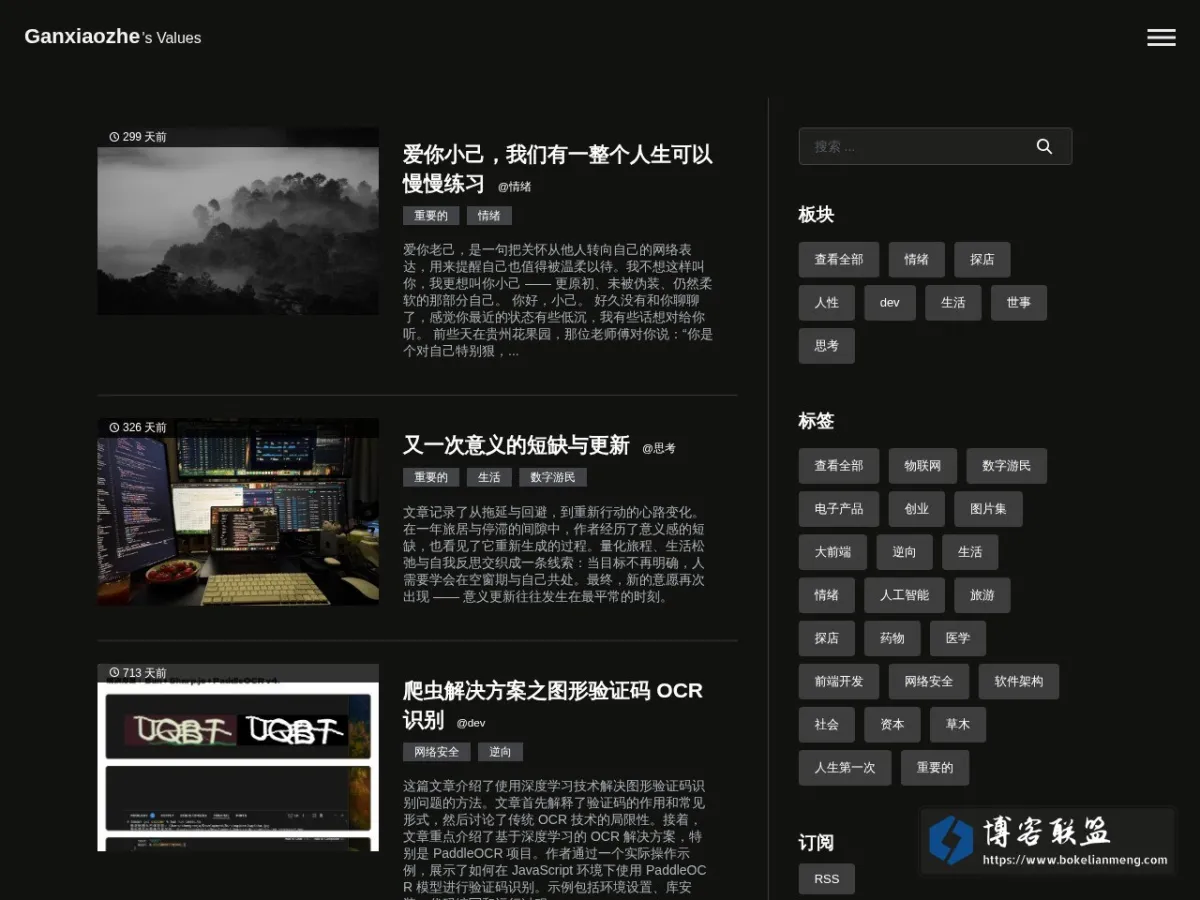This screenshot has height=900, width=1200.
Task: Open the misty mountain article thumbnail
Action: coord(238,221)
